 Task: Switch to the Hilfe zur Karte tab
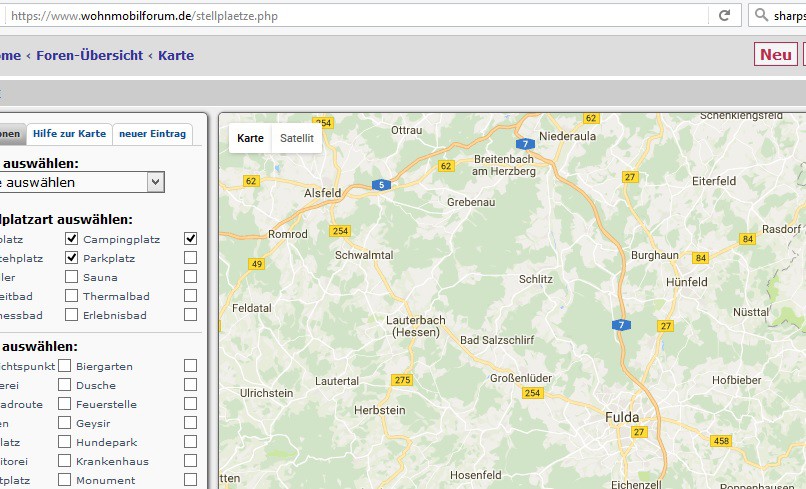(69, 134)
